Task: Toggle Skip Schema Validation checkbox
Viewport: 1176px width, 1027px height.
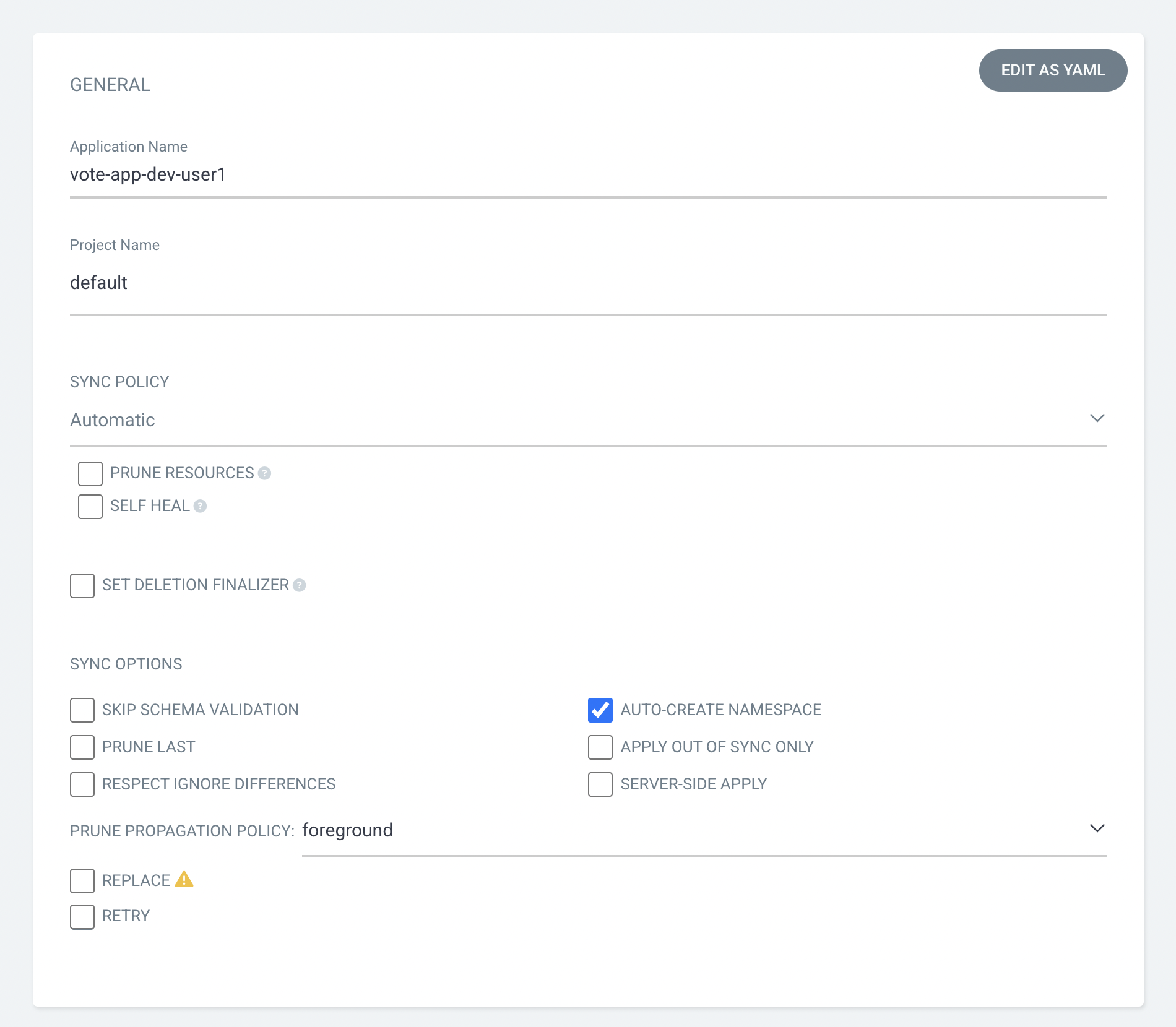Action: click(82, 710)
